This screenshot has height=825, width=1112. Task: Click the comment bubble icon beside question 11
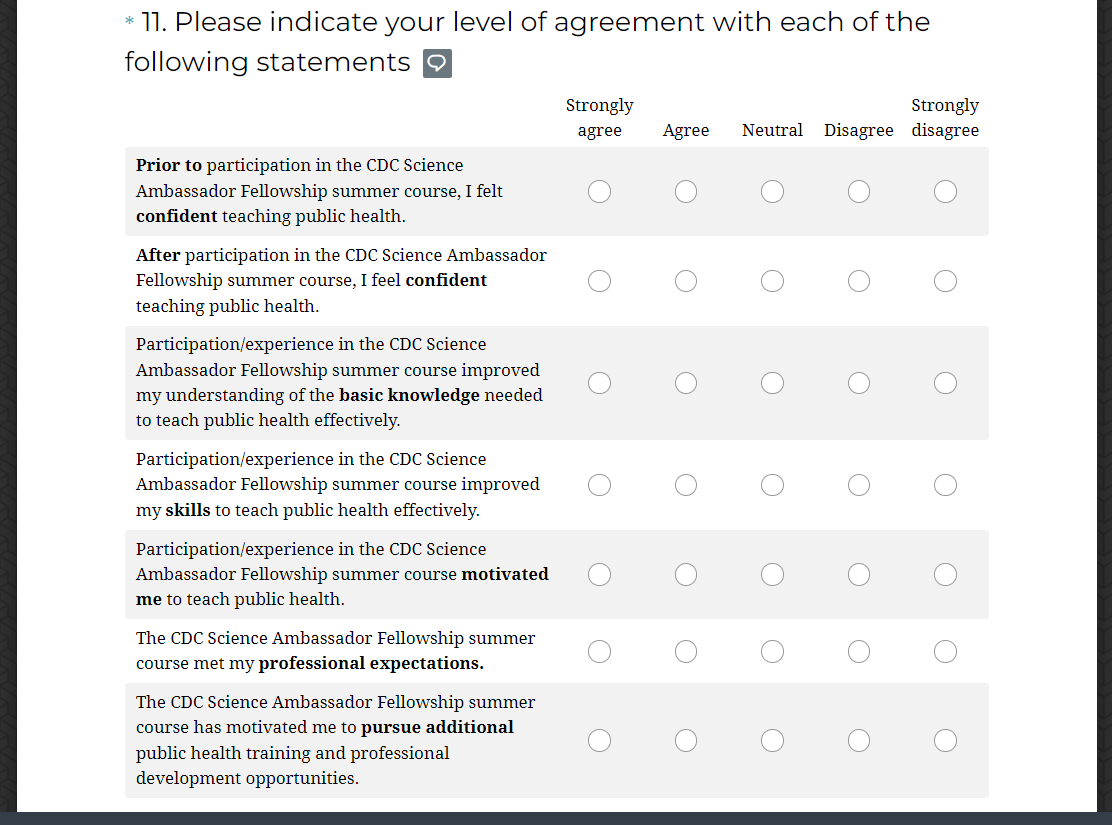coord(438,64)
